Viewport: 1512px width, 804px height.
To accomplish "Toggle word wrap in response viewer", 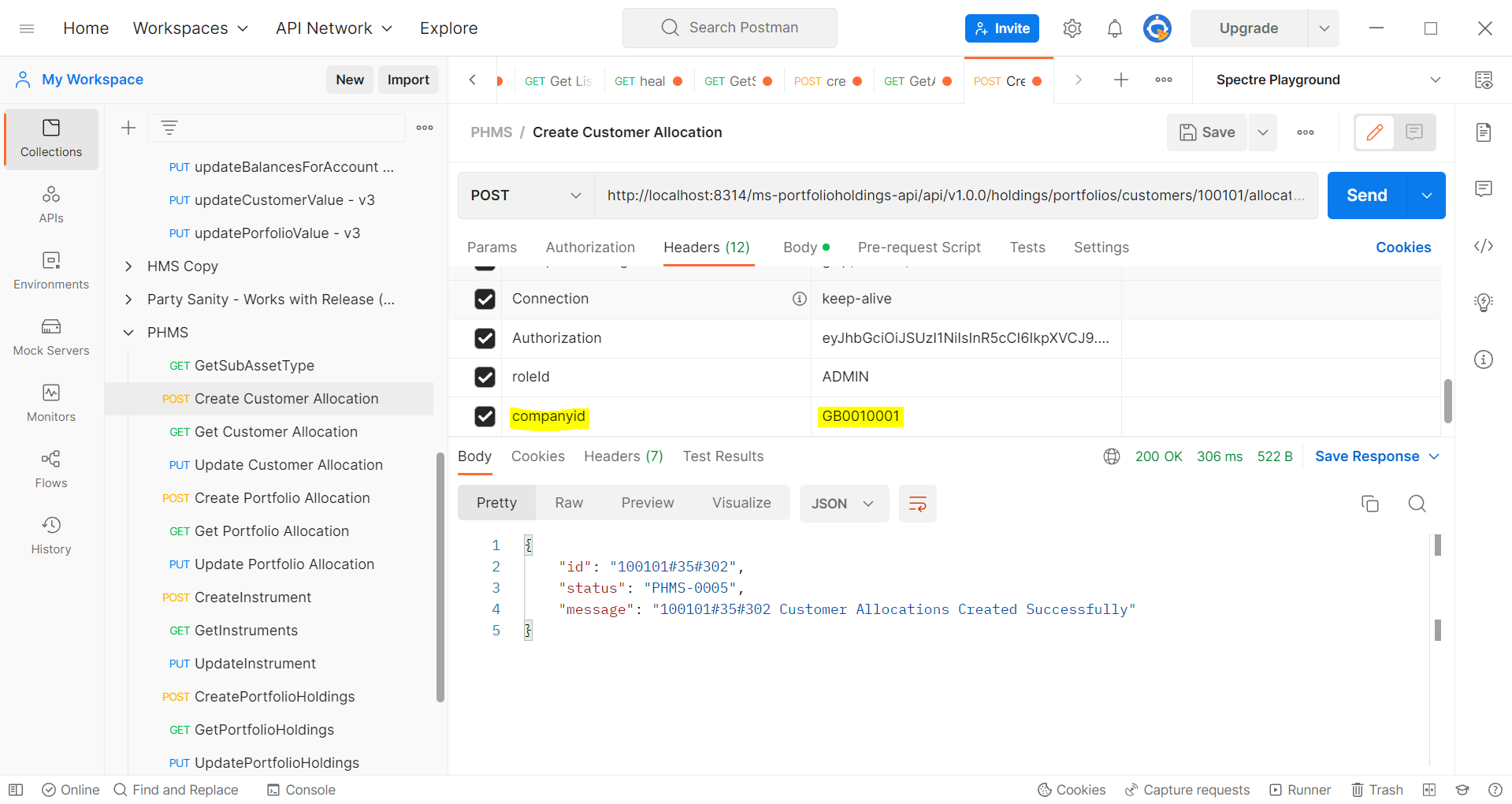I will (918, 504).
